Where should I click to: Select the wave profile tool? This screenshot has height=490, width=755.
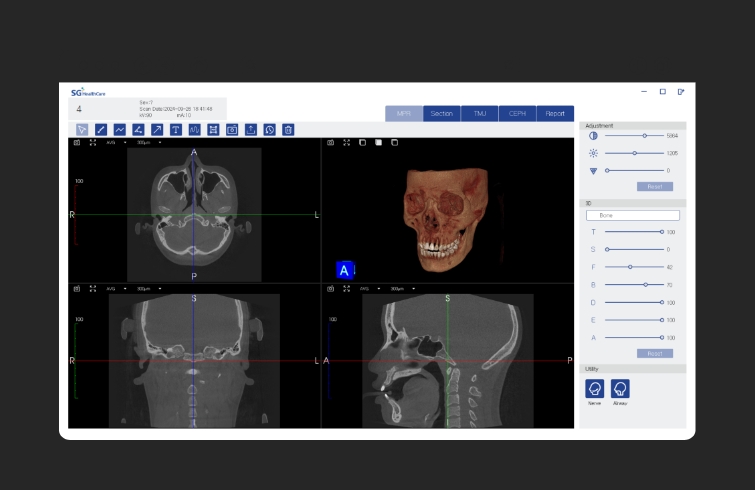click(195, 130)
